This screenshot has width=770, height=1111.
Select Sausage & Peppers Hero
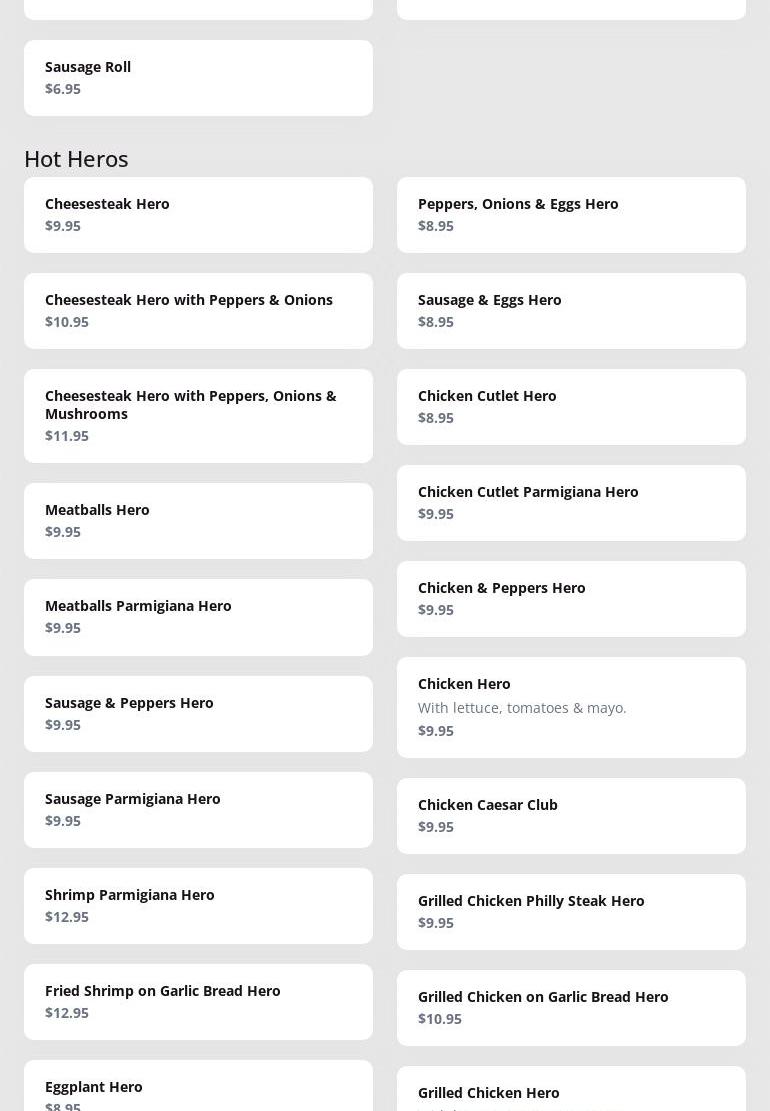tap(198, 714)
